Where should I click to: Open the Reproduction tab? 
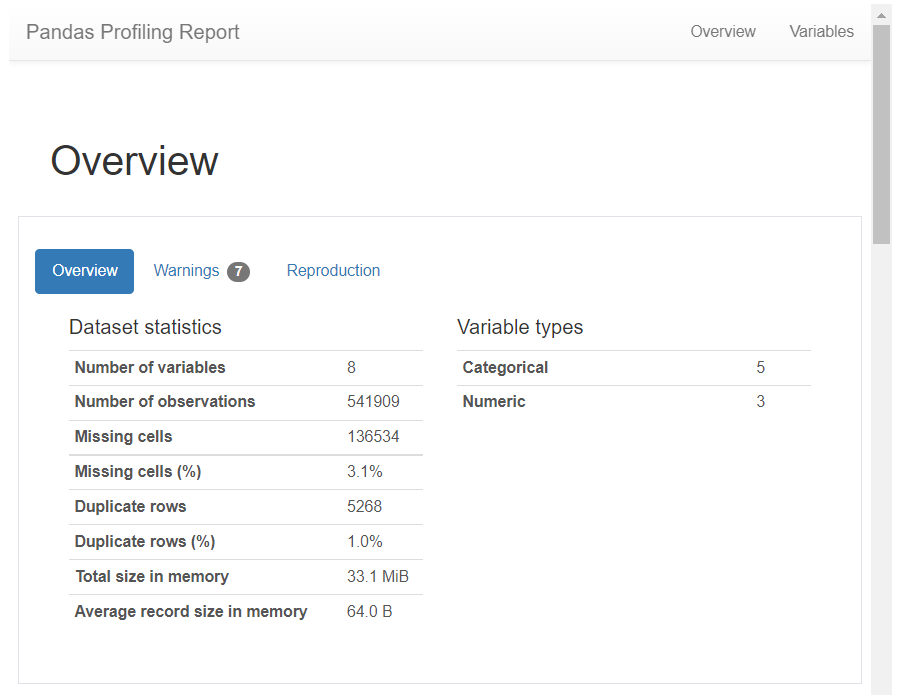coord(333,271)
